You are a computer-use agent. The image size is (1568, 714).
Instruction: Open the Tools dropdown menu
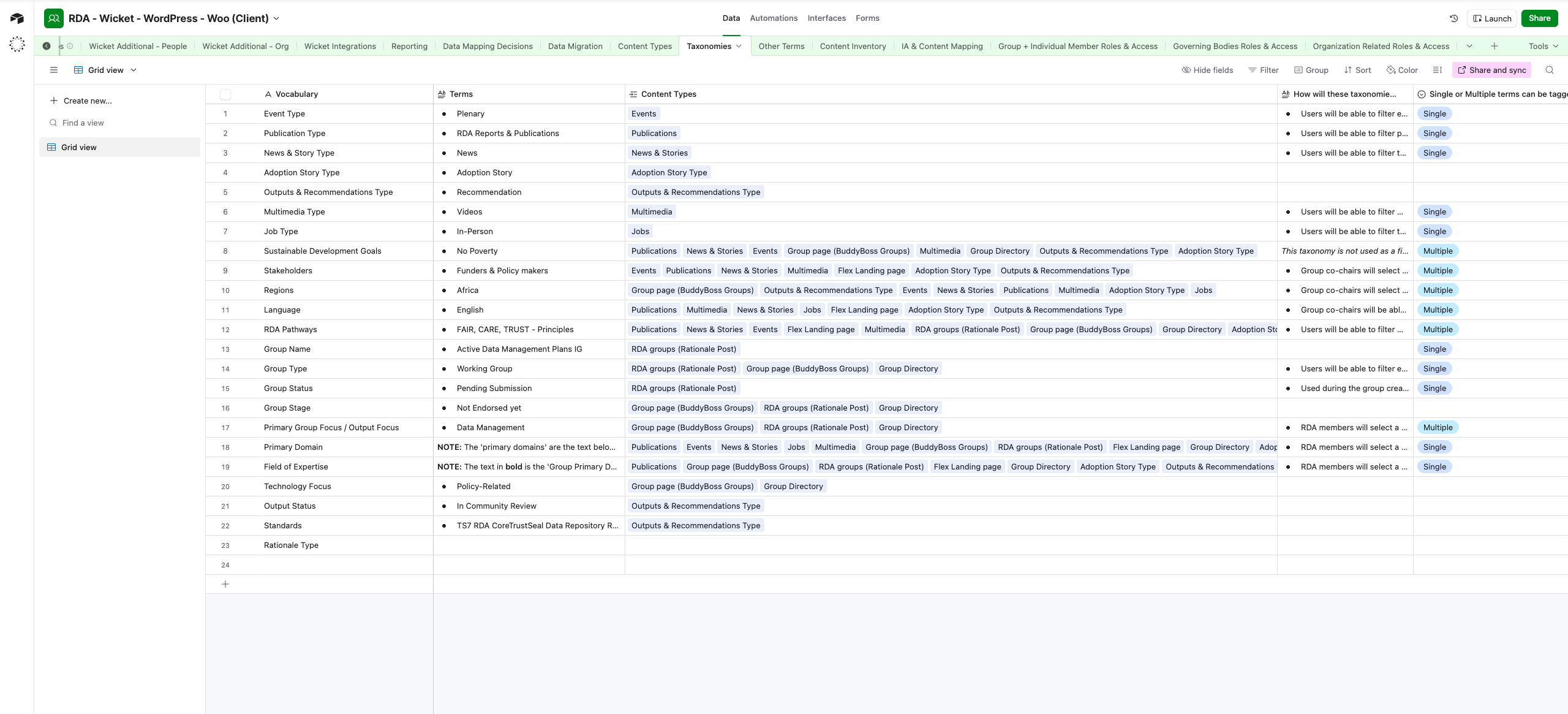click(1543, 46)
